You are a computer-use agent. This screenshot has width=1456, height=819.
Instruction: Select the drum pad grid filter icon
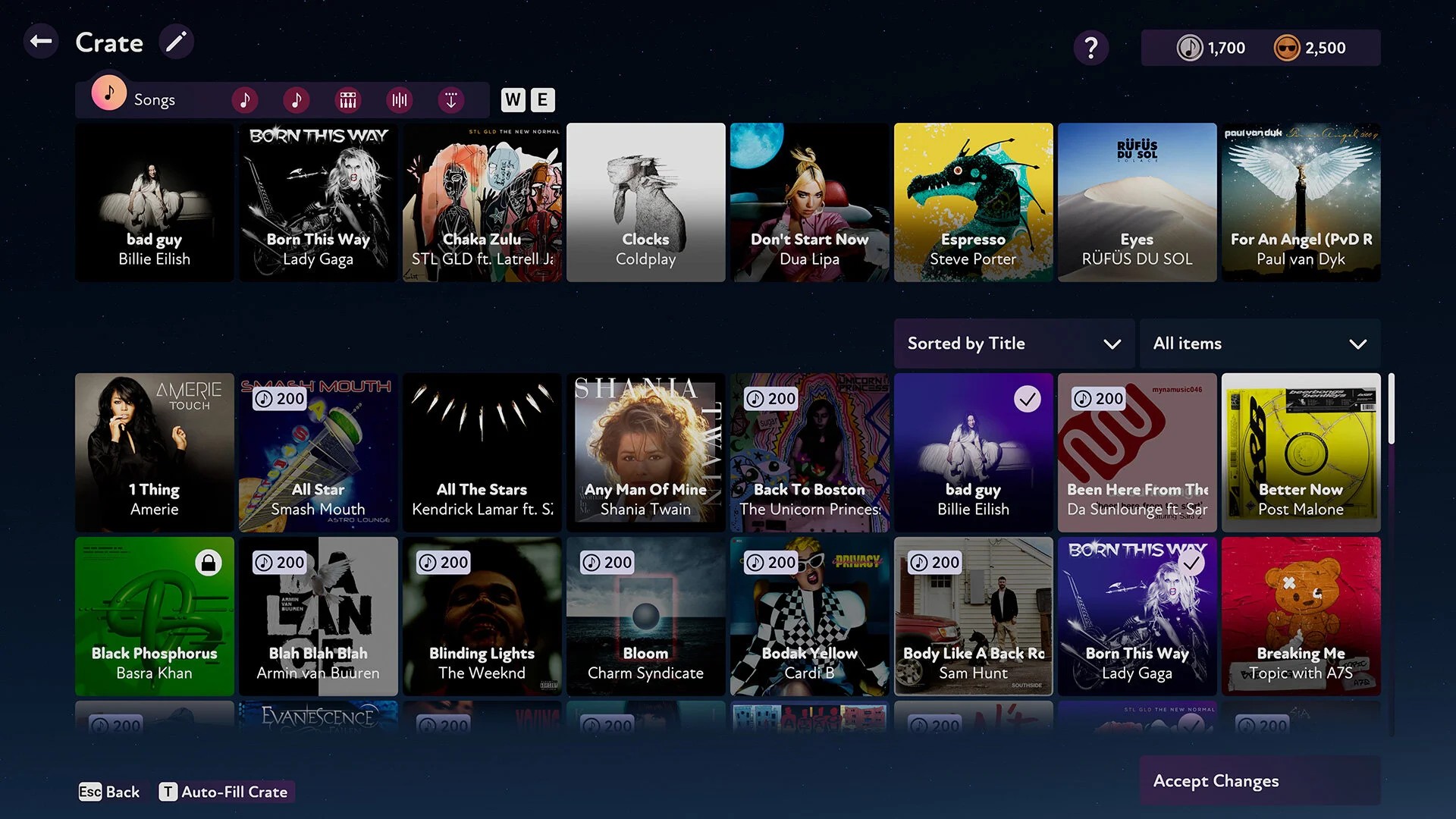point(347,99)
